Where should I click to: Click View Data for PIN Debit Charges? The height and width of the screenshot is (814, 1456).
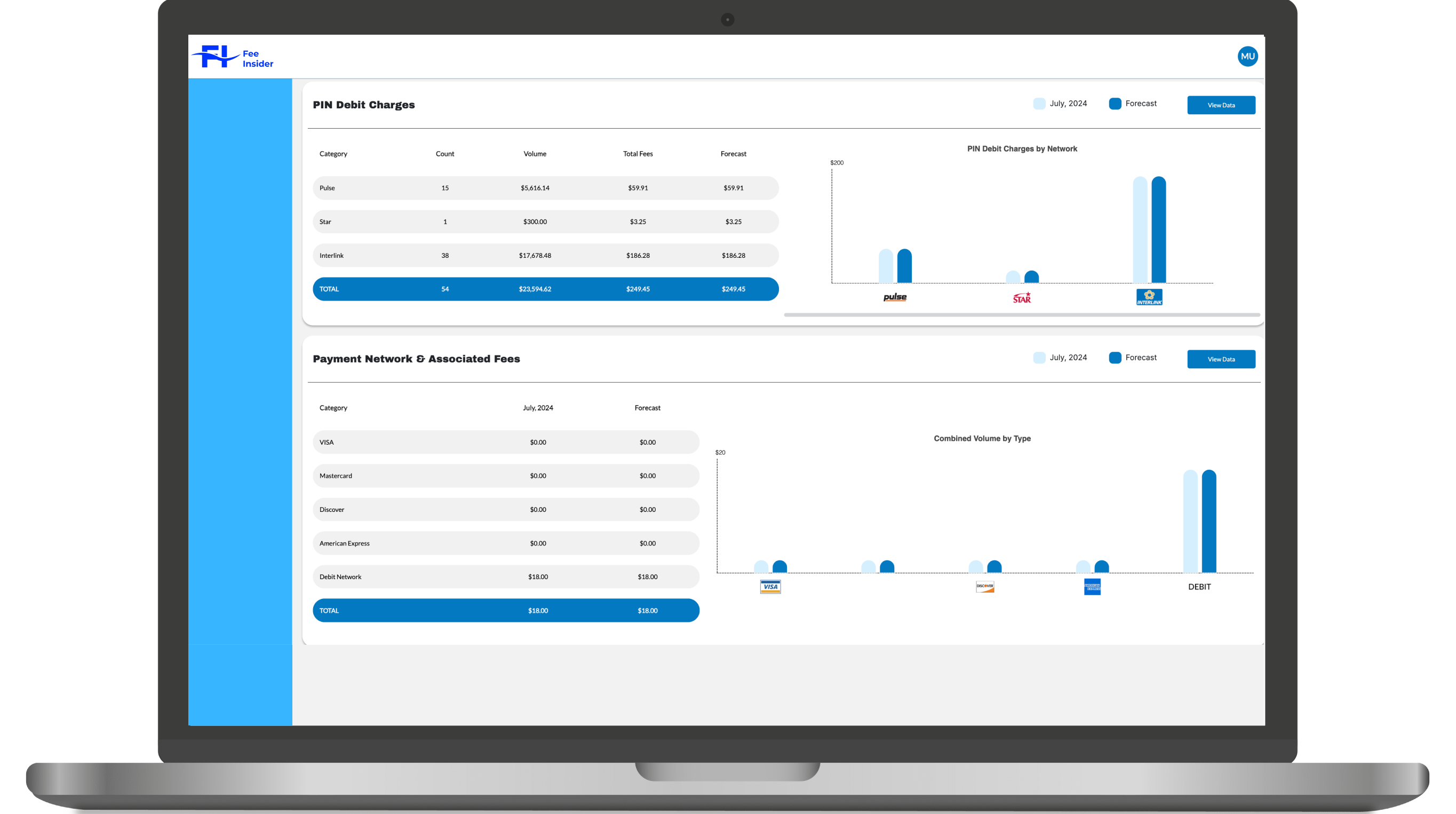click(1221, 105)
